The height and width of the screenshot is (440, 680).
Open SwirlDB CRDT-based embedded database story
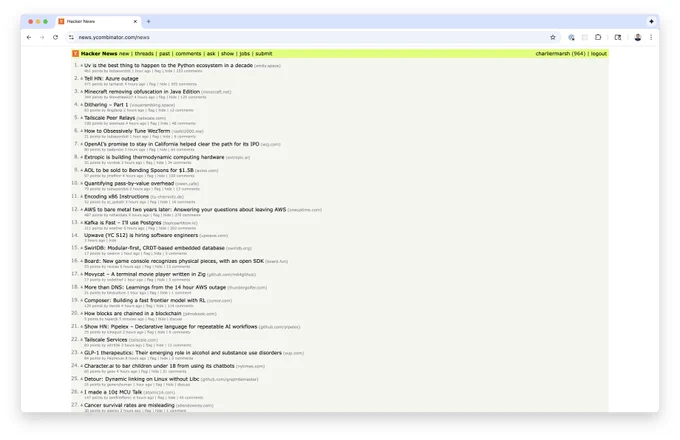coord(154,248)
